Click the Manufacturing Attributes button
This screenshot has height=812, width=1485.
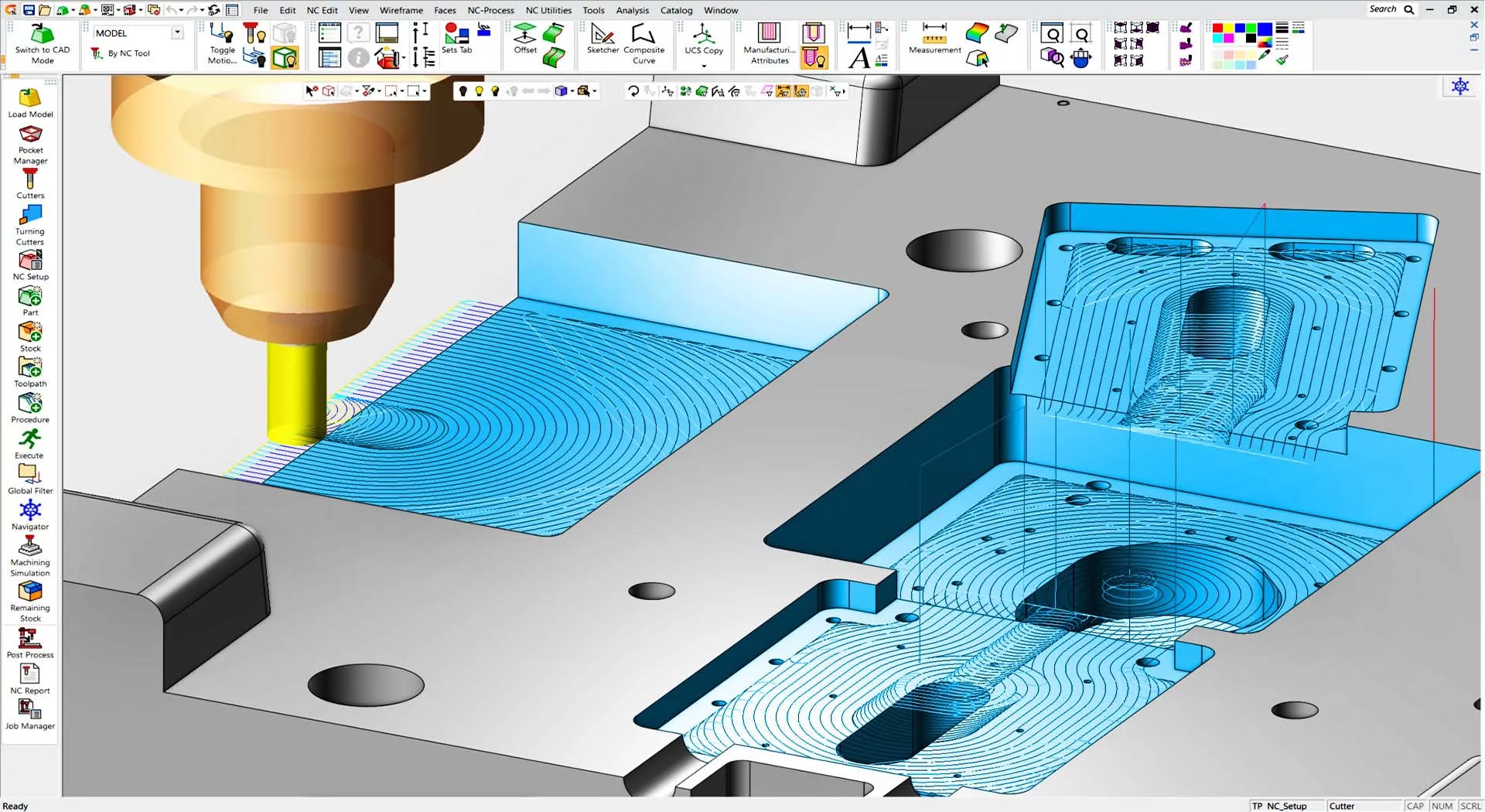click(x=770, y=43)
